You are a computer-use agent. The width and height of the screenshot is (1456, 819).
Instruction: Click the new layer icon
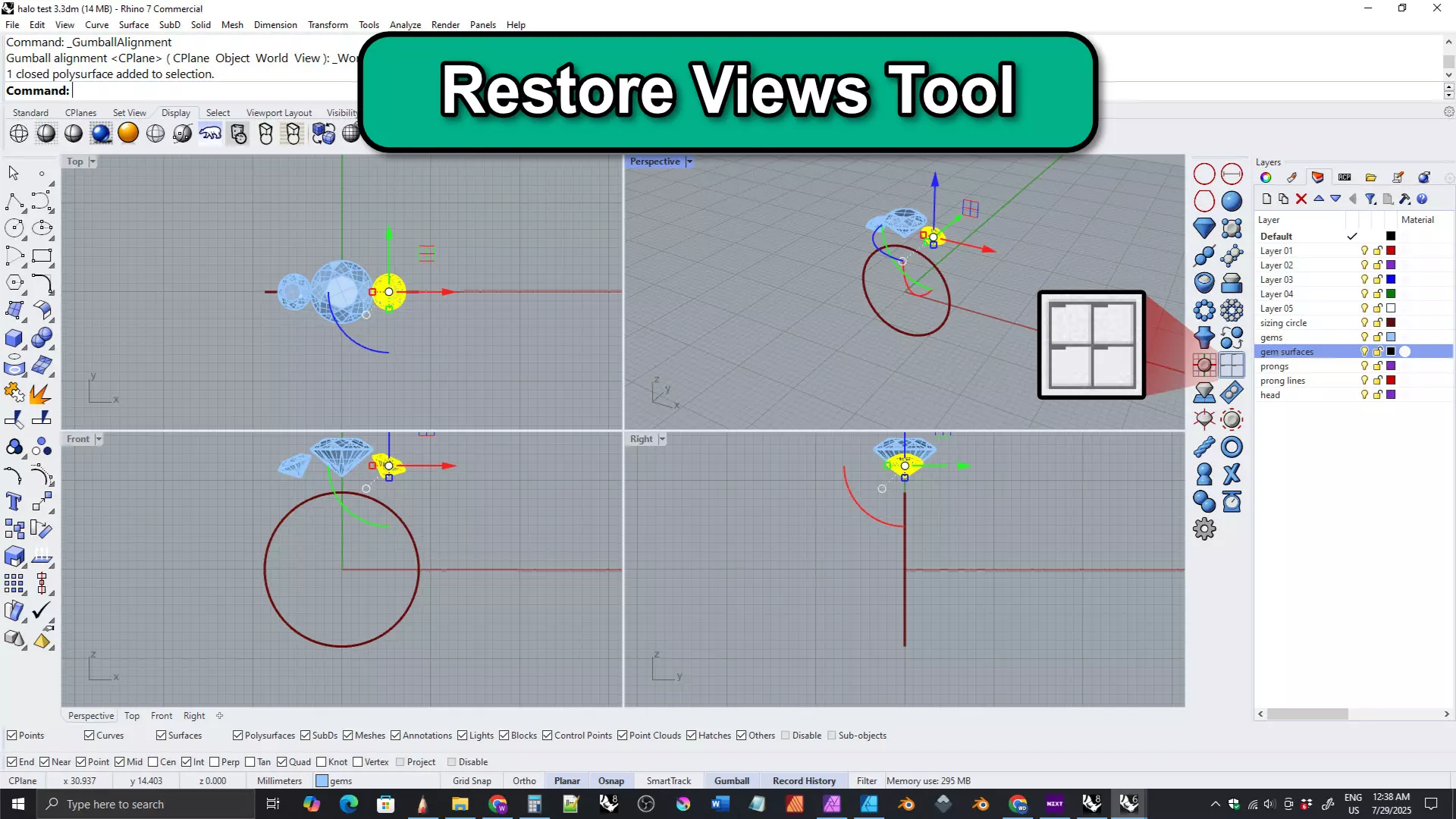pyautogui.click(x=1266, y=199)
